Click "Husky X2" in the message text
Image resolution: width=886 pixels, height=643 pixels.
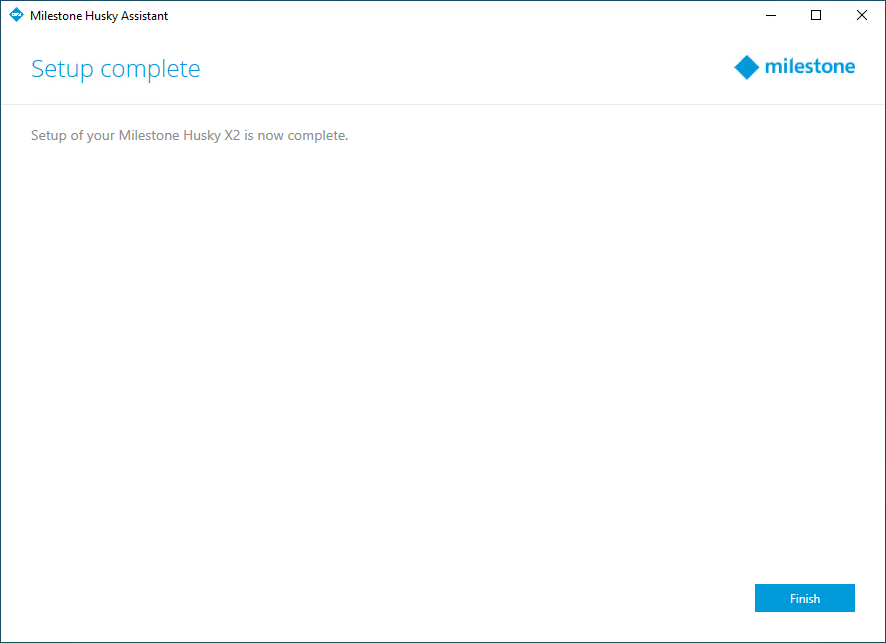(x=211, y=136)
